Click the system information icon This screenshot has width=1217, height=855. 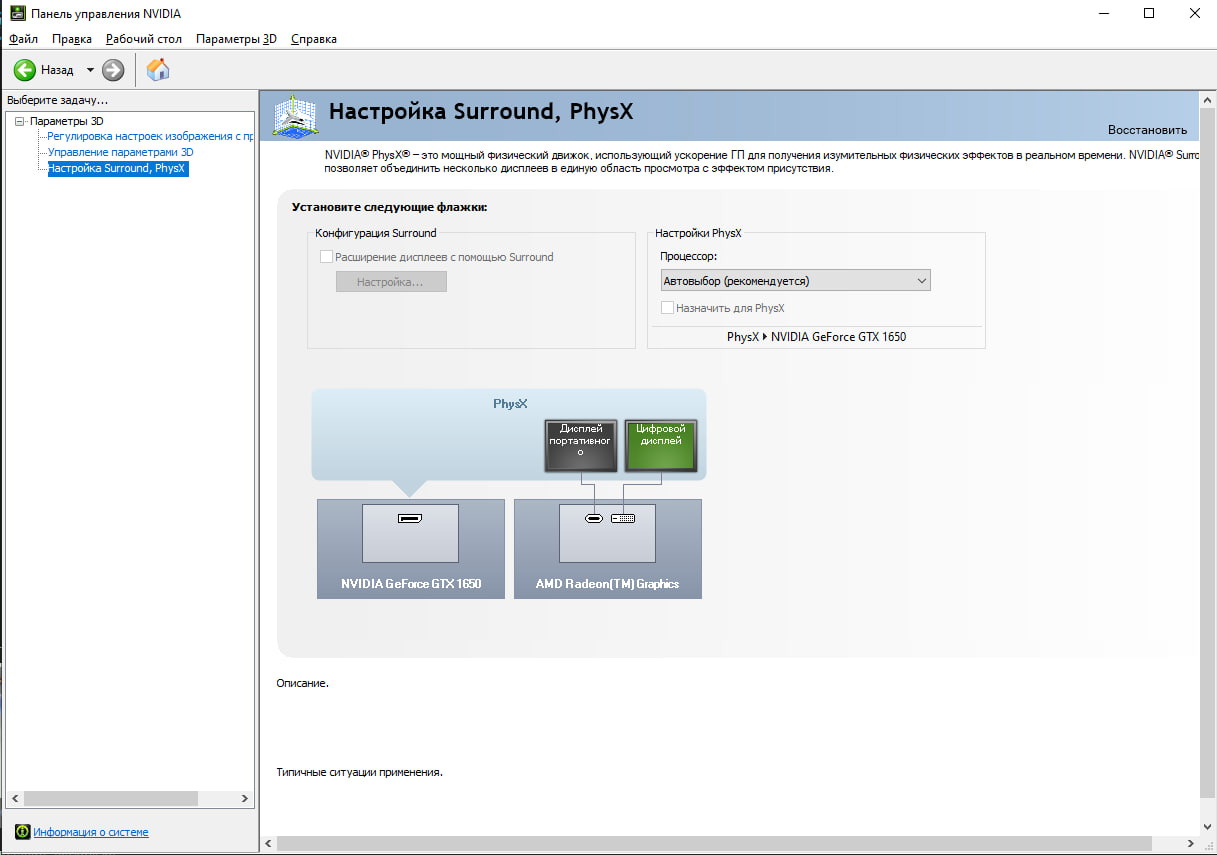coord(22,832)
